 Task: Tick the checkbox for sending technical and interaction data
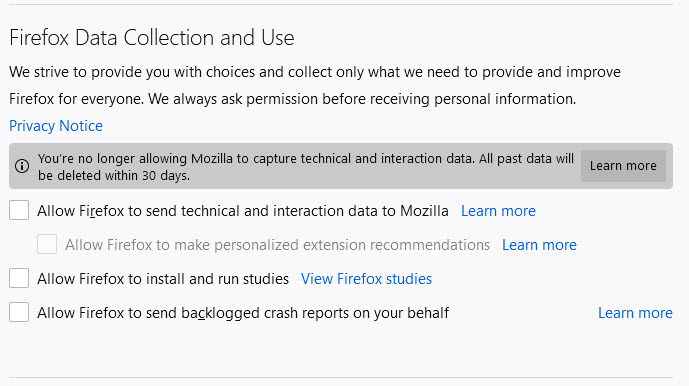tap(19, 210)
